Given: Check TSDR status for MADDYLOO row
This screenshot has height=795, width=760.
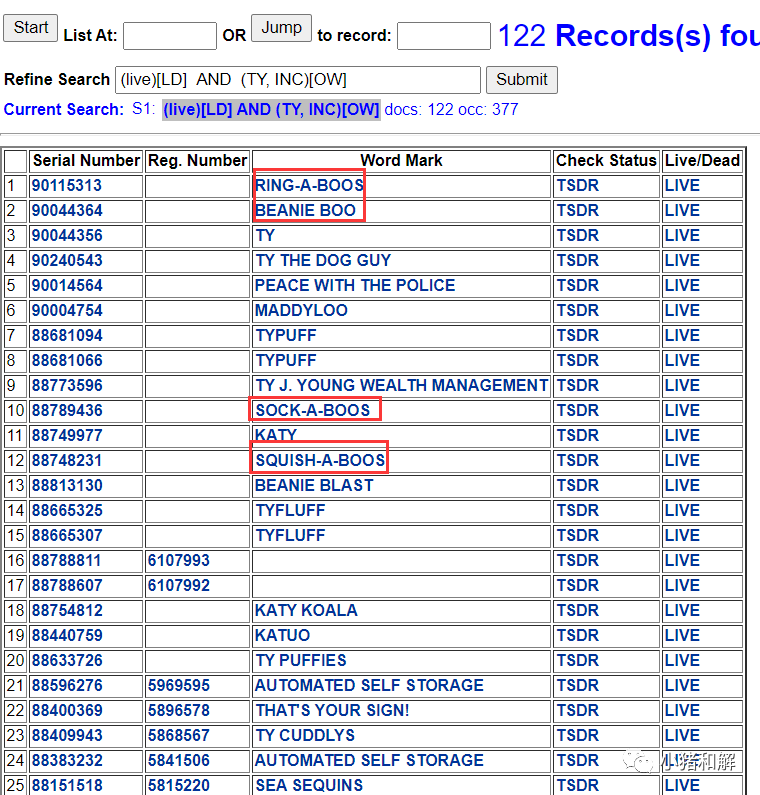Looking at the screenshot, I should [x=577, y=310].
